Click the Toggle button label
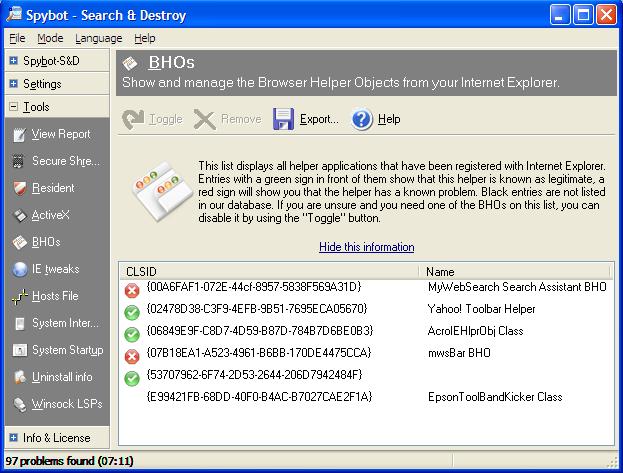Image resolution: width=623 pixels, height=473 pixels. click(x=166, y=119)
